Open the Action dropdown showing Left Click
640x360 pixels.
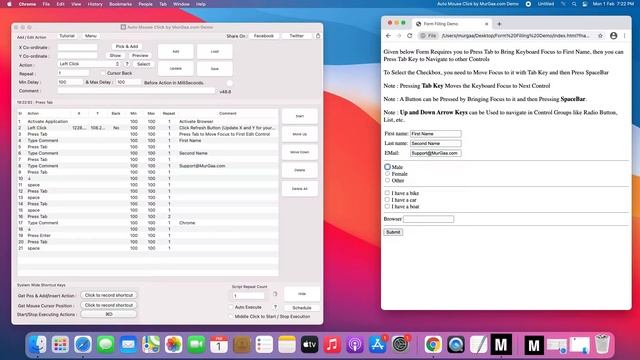click(89, 64)
